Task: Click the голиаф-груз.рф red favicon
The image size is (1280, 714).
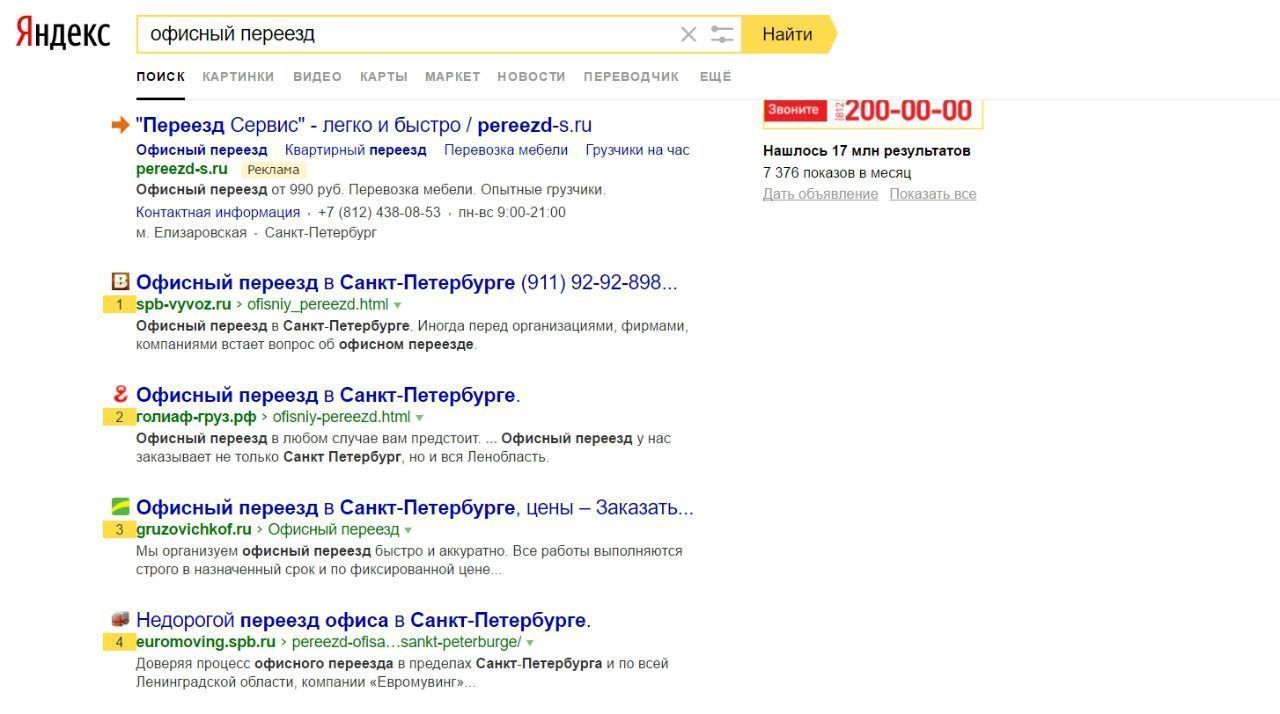Action: point(120,394)
